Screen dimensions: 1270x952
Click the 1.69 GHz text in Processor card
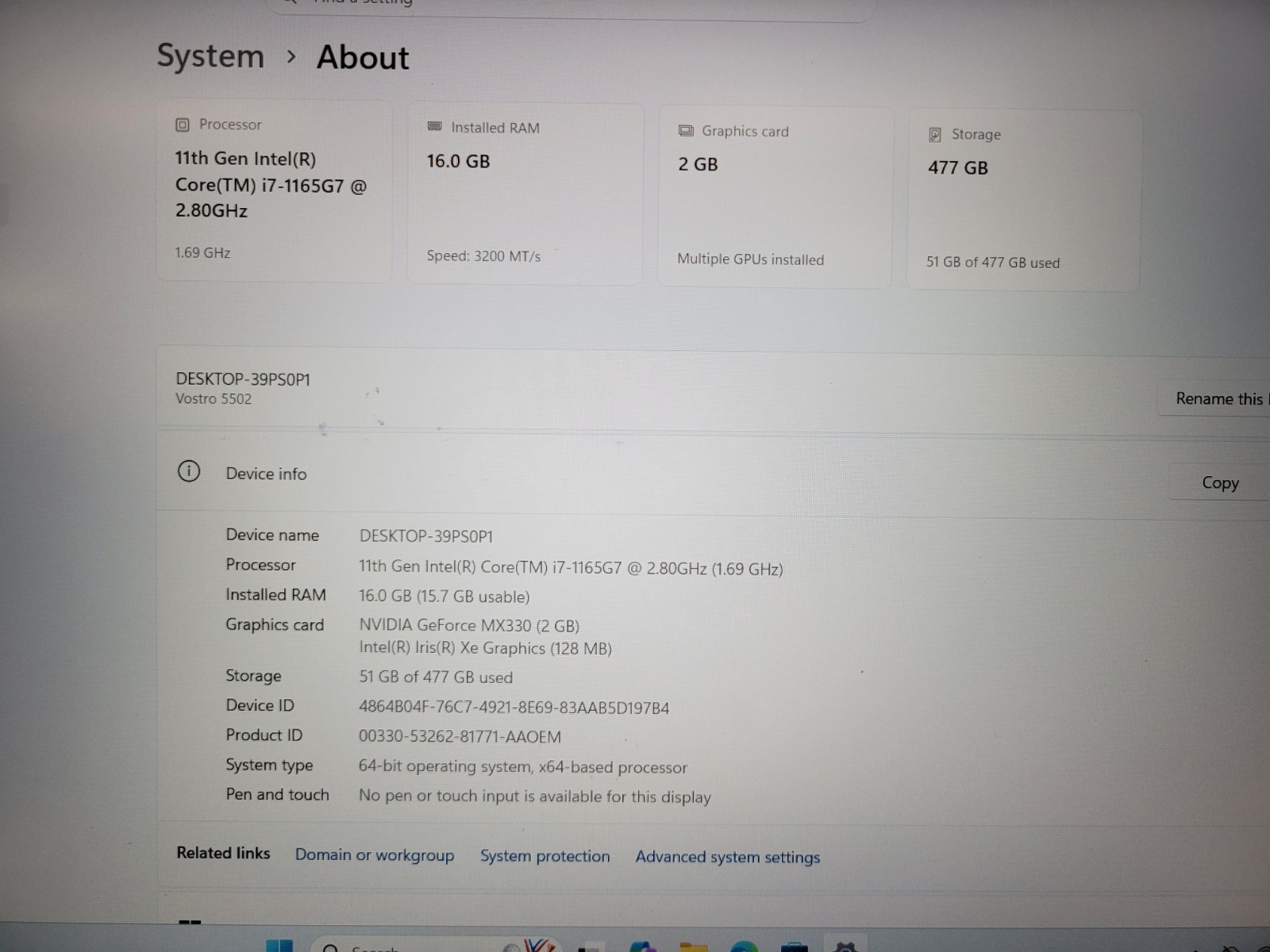pos(202,253)
